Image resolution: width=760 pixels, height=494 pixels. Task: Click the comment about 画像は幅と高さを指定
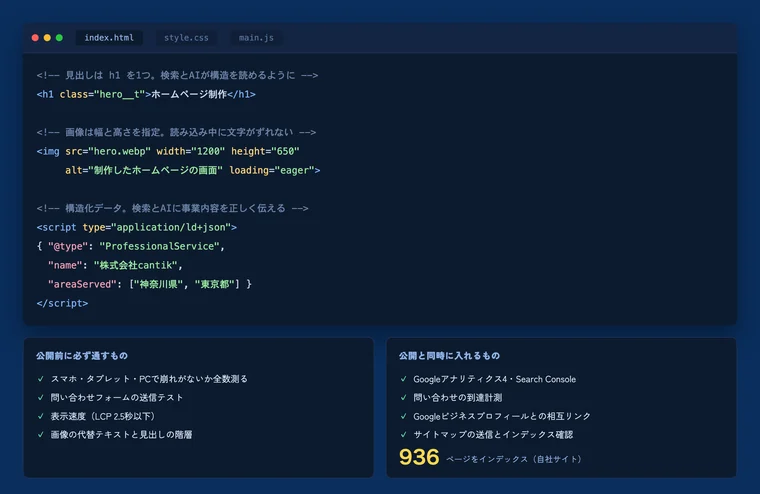pyautogui.click(x=176, y=132)
